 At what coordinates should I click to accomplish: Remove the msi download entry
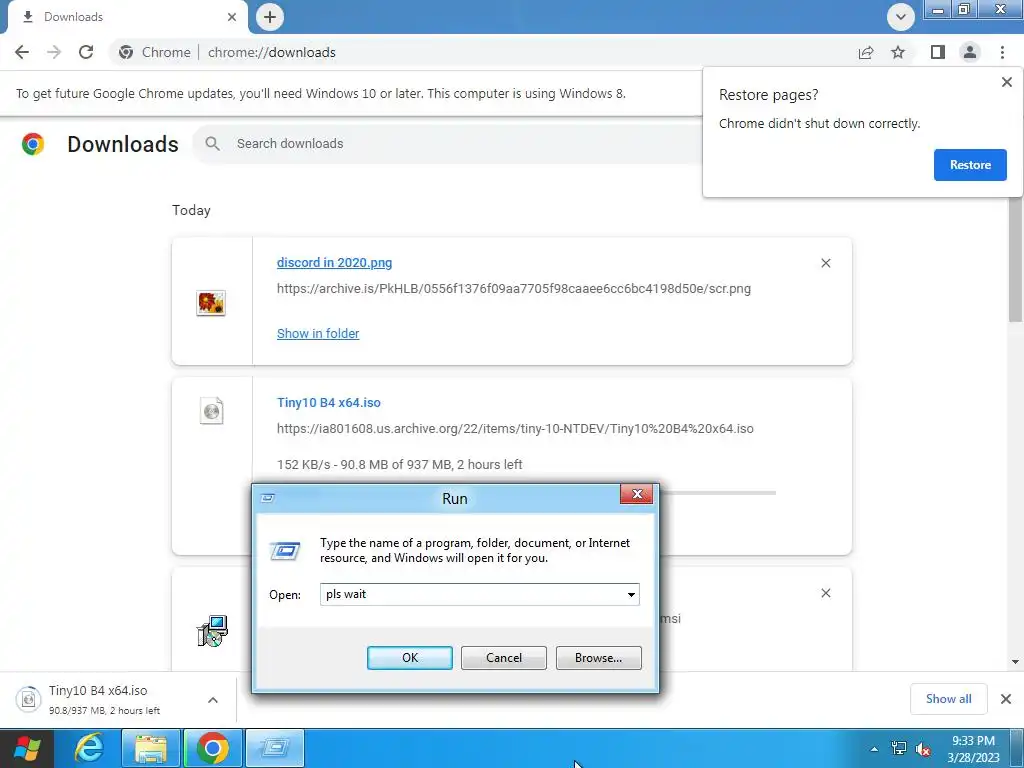point(825,593)
